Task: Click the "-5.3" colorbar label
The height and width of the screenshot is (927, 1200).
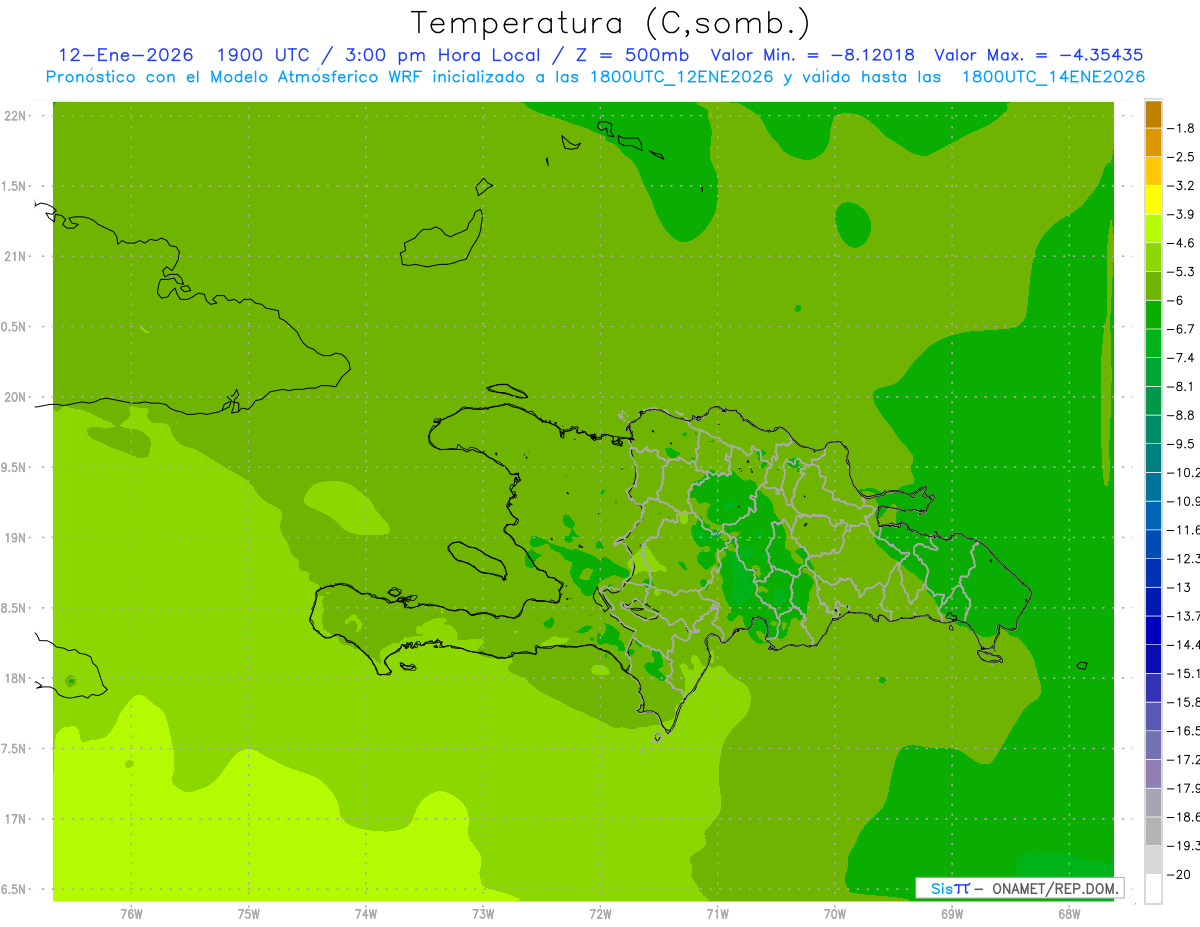Action: click(1181, 271)
